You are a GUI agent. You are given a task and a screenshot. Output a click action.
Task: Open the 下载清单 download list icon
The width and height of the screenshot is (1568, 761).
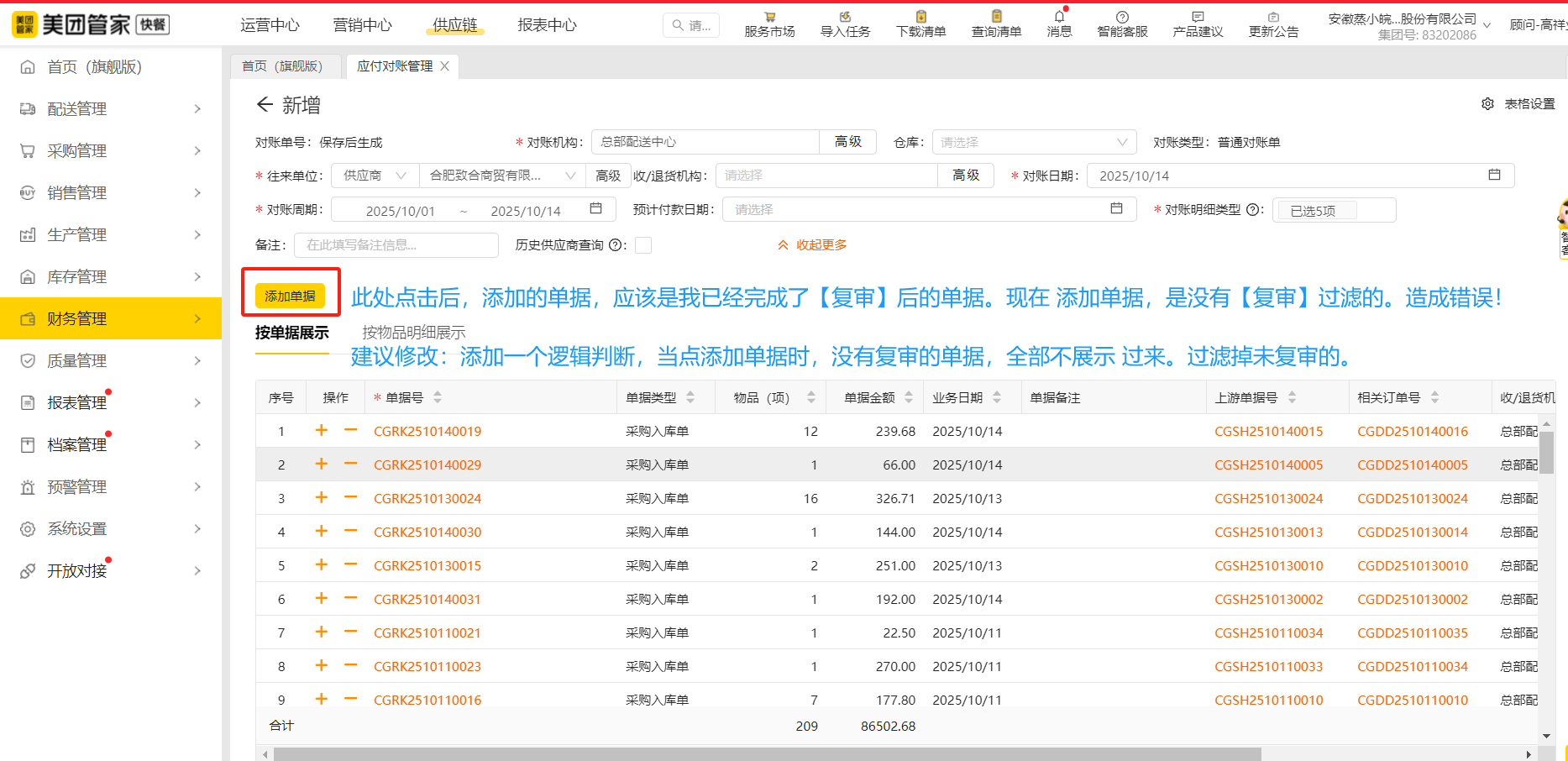920,17
